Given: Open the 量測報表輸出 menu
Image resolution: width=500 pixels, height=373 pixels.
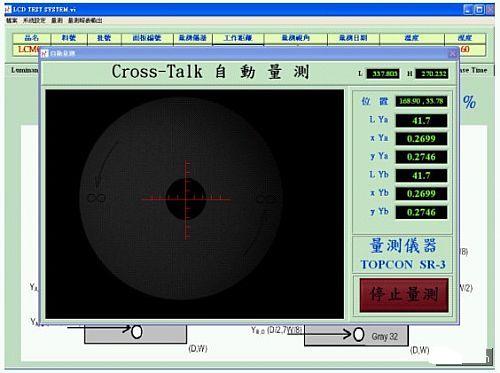Looking at the screenshot, I should tap(85, 21).
